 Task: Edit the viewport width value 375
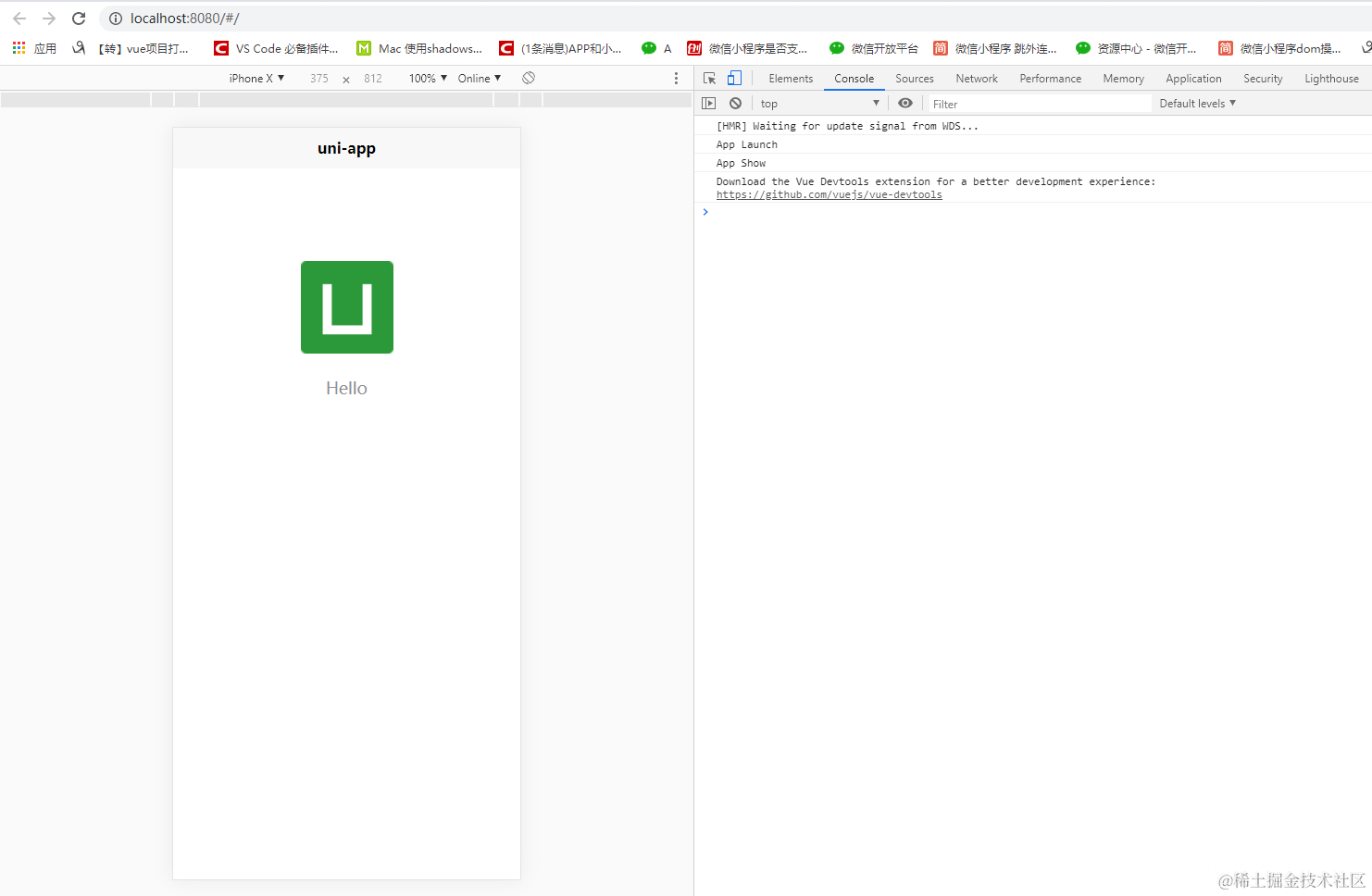coord(319,79)
